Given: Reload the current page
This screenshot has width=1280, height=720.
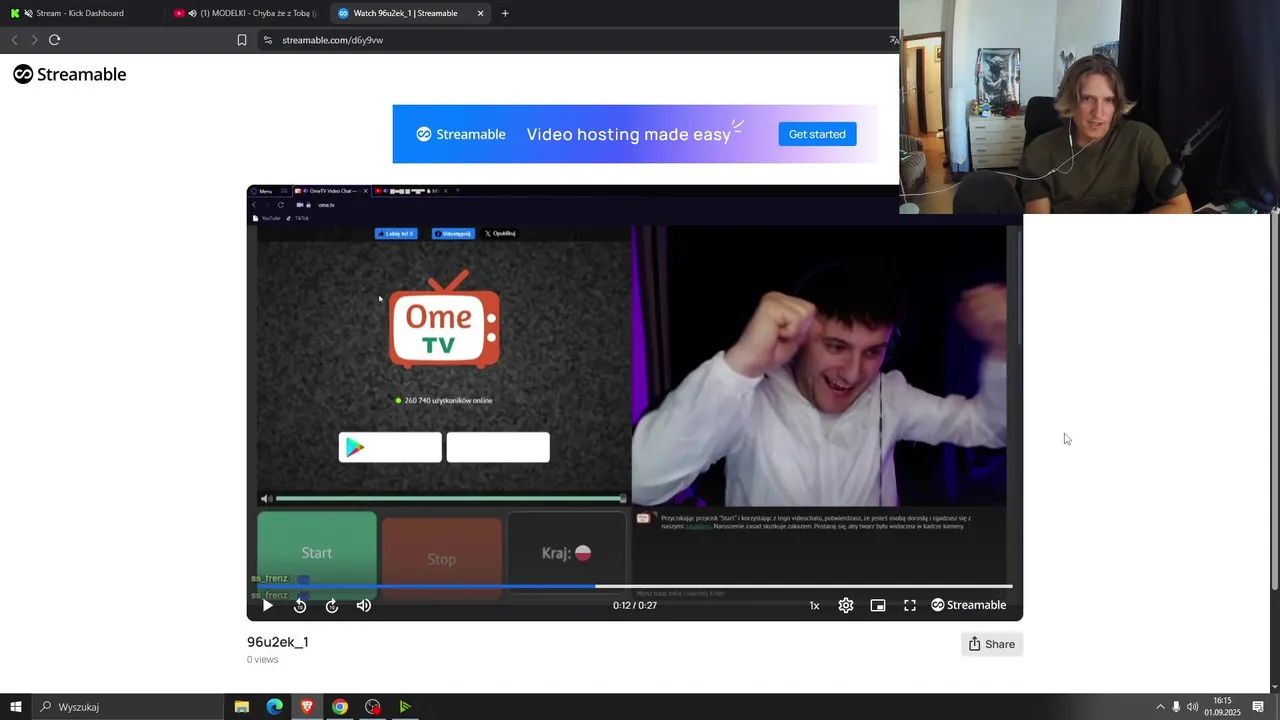Looking at the screenshot, I should point(55,40).
